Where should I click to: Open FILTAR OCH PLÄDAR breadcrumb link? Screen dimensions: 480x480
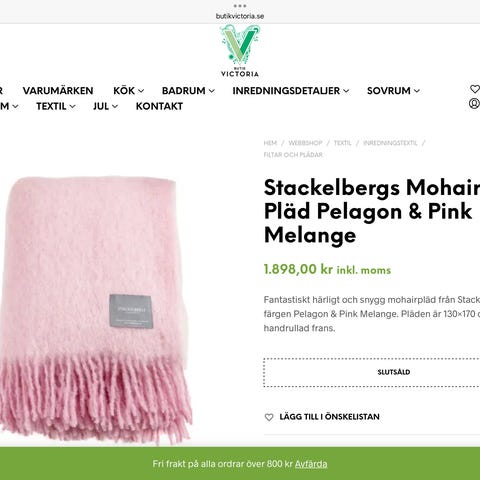(x=293, y=155)
